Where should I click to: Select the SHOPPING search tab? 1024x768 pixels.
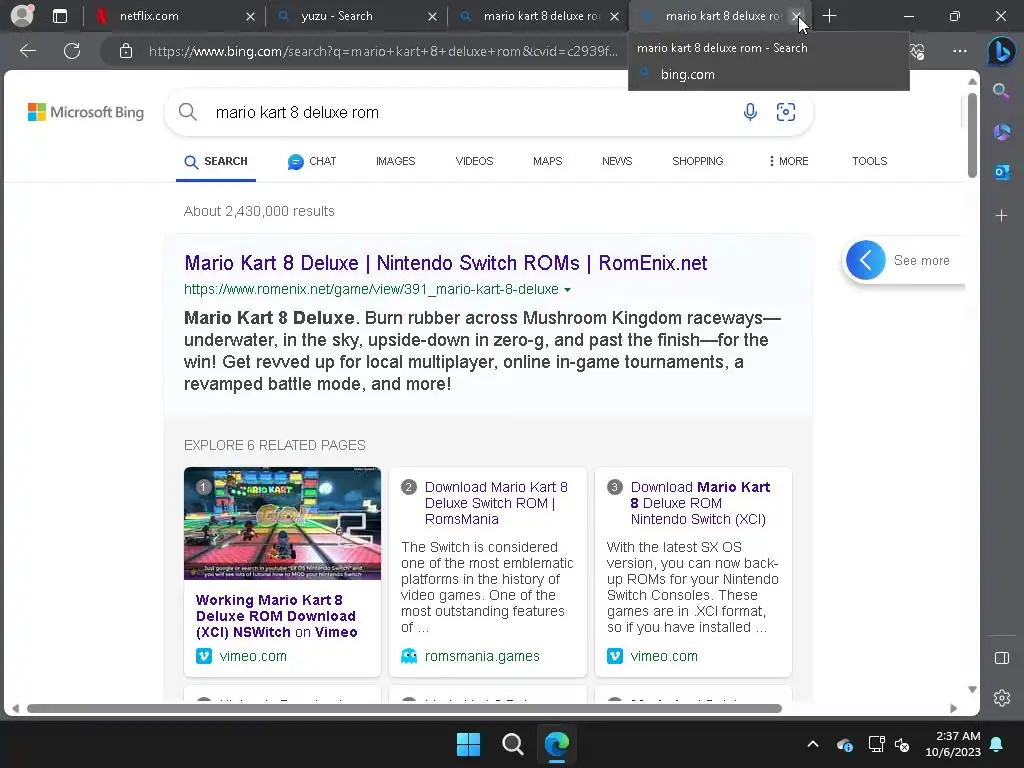(697, 161)
